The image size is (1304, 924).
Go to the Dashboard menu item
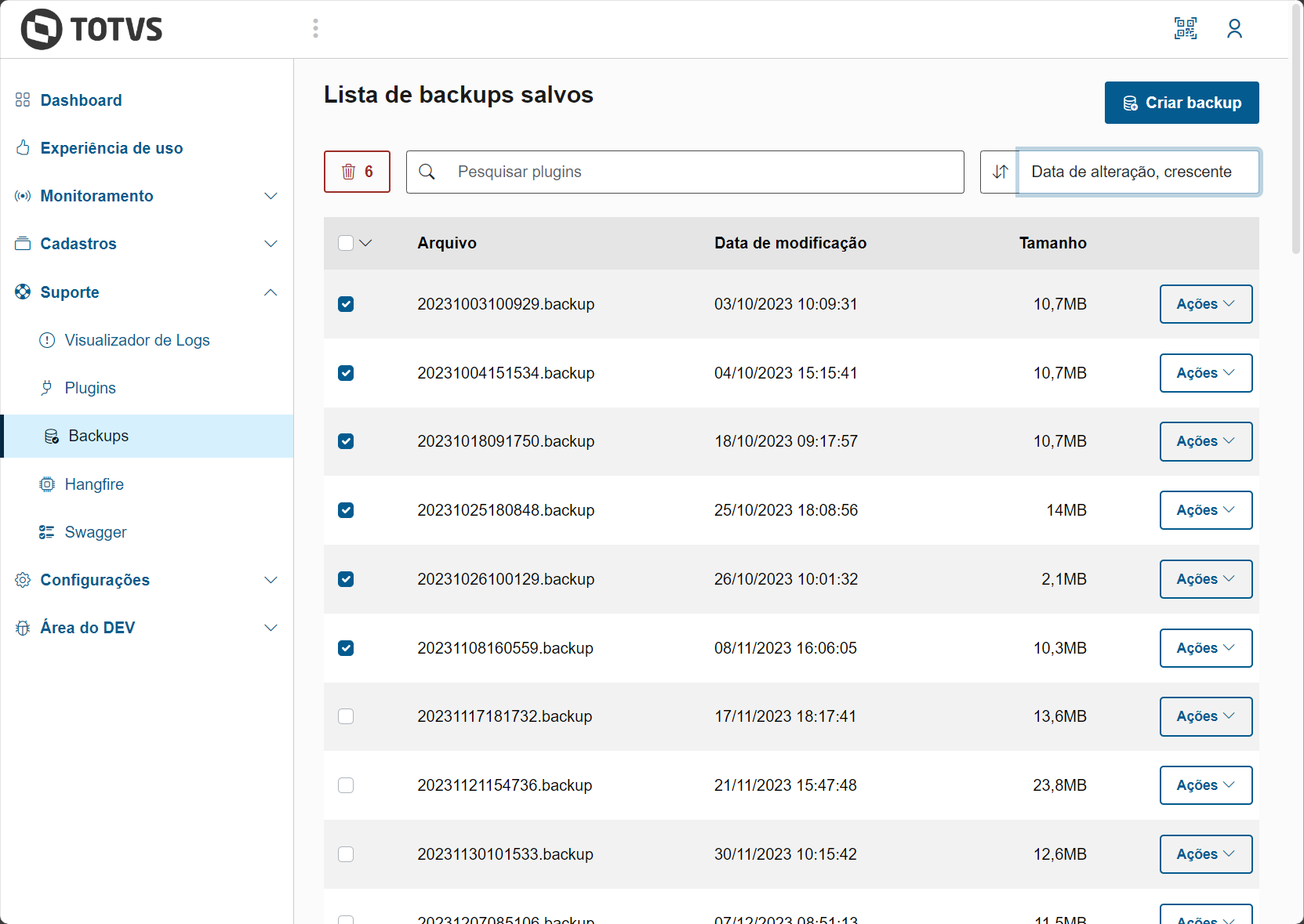point(82,100)
